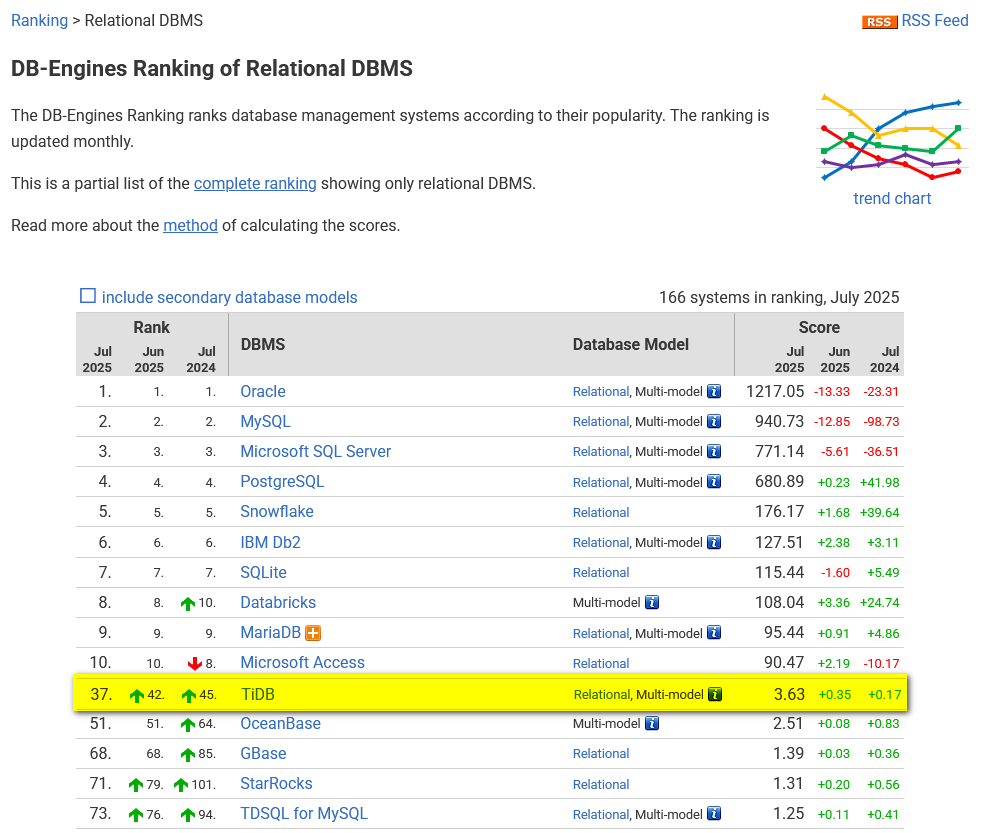Click info icon in TDSQL for MySQL row
The image size is (987, 833).
(714, 813)
